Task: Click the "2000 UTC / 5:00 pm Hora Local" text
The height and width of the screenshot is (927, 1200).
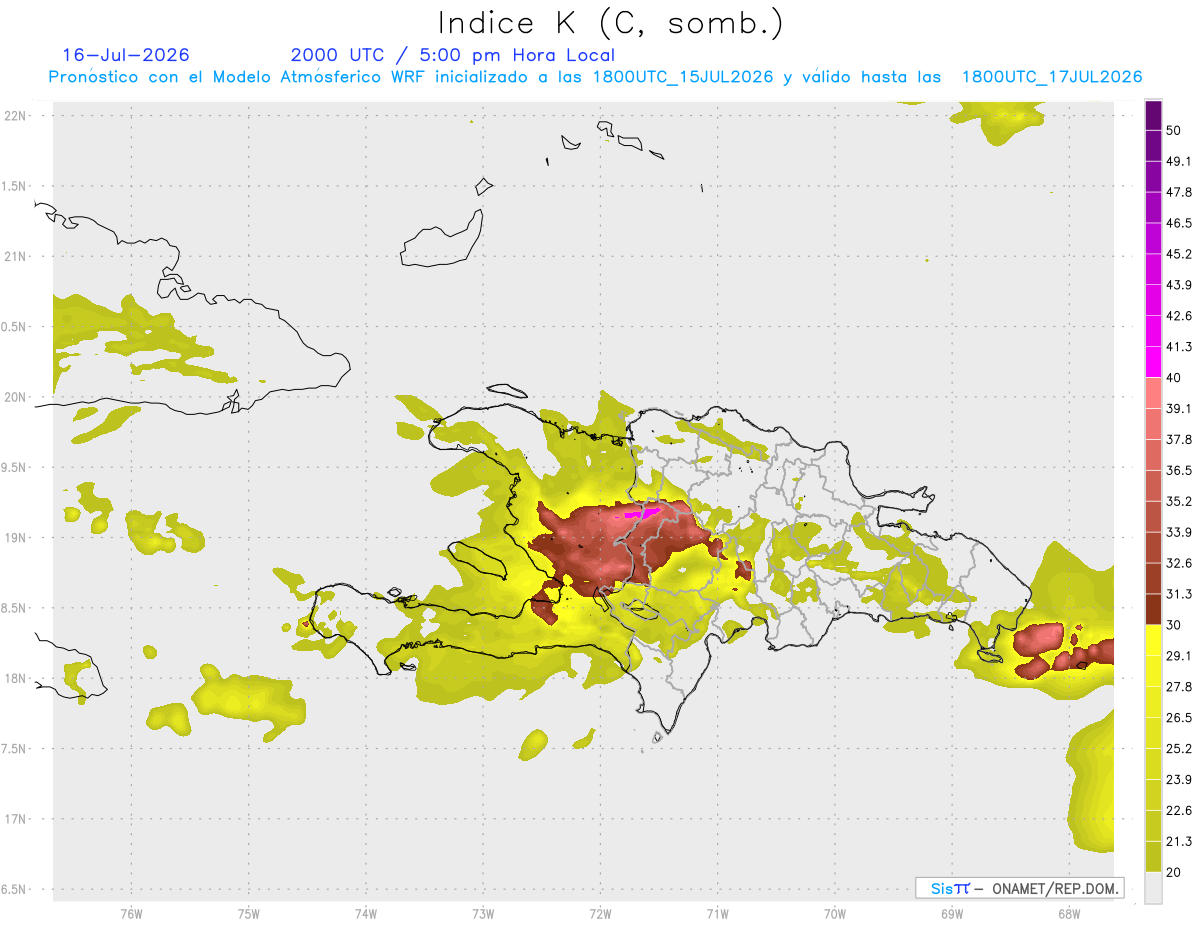Action: click(x=453, y=55)
